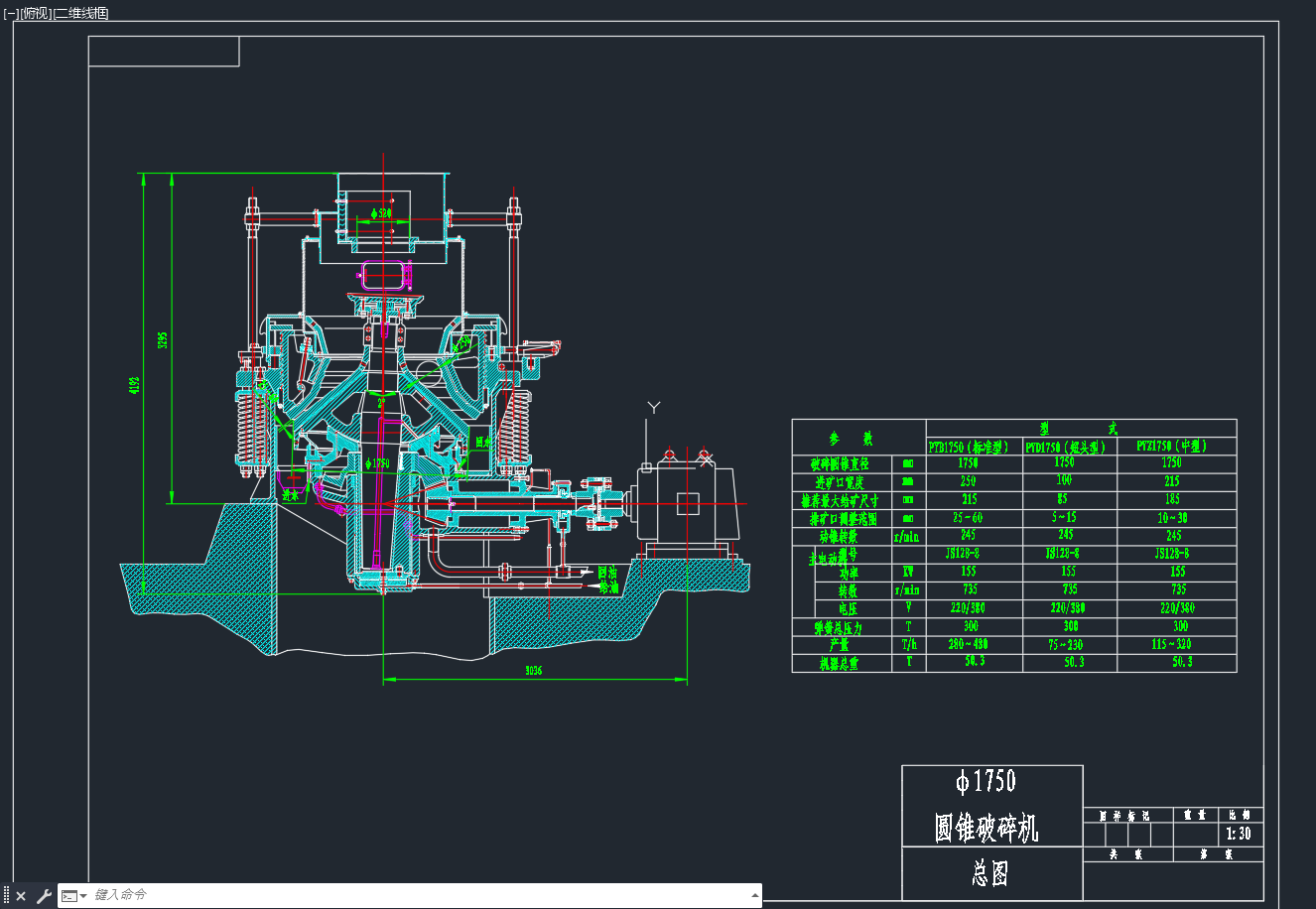This screenshot has height=909, width=1316.
Task: Select the 25~60 discharge range value
Action: [968, 517]
